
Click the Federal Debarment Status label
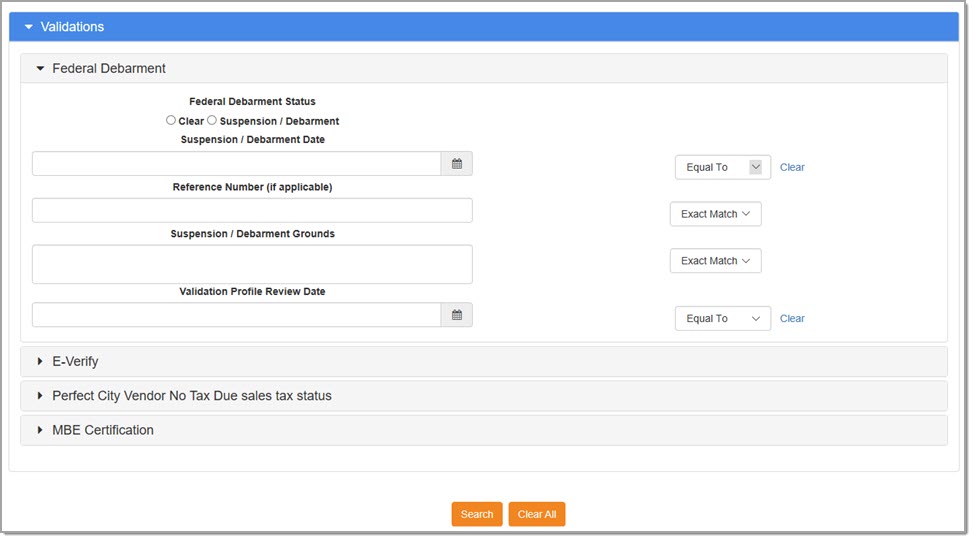tap(252, 102)
